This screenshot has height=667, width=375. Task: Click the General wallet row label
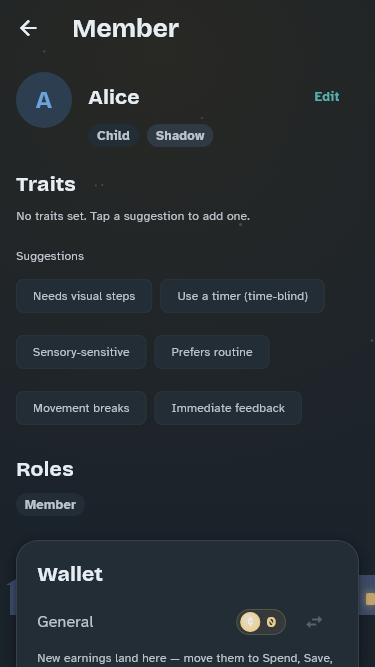65,622
